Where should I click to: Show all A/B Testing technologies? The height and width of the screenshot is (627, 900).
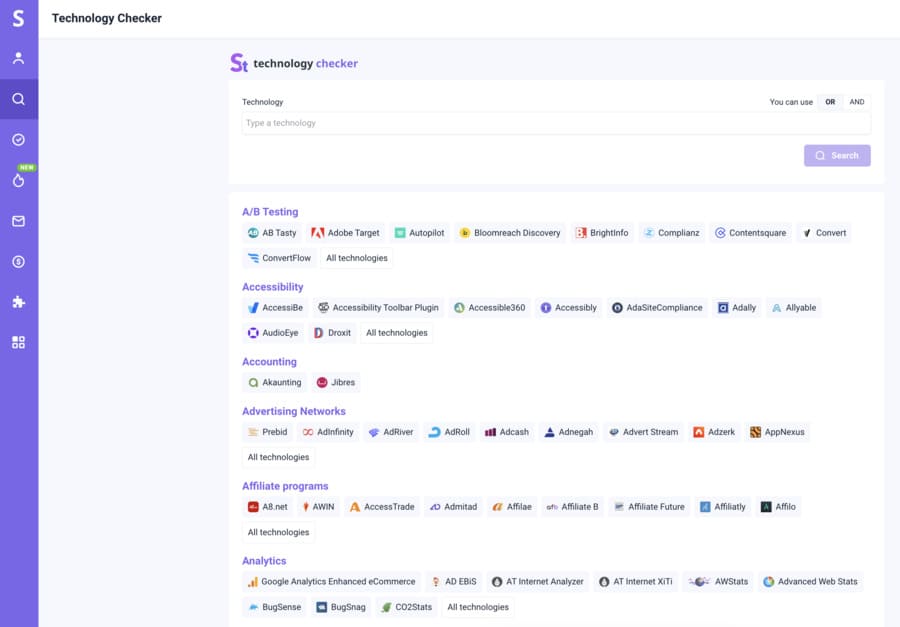coord(356,257)
